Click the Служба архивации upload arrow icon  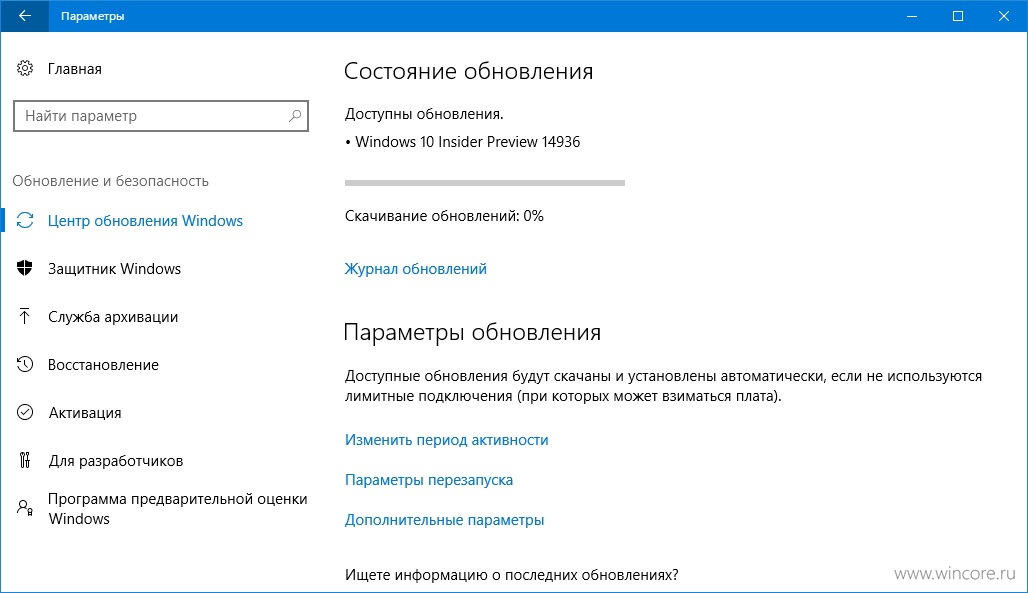(25, 316)
